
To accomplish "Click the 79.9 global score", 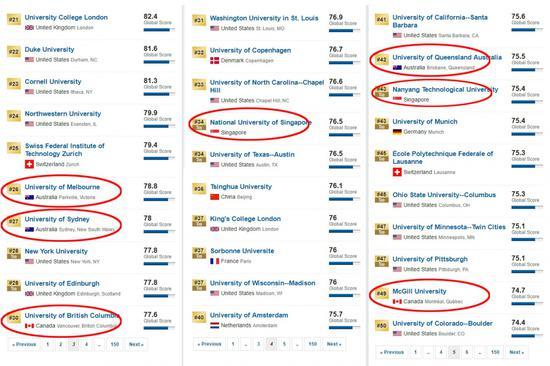I will pyautogui.click(x=150, y=113).
